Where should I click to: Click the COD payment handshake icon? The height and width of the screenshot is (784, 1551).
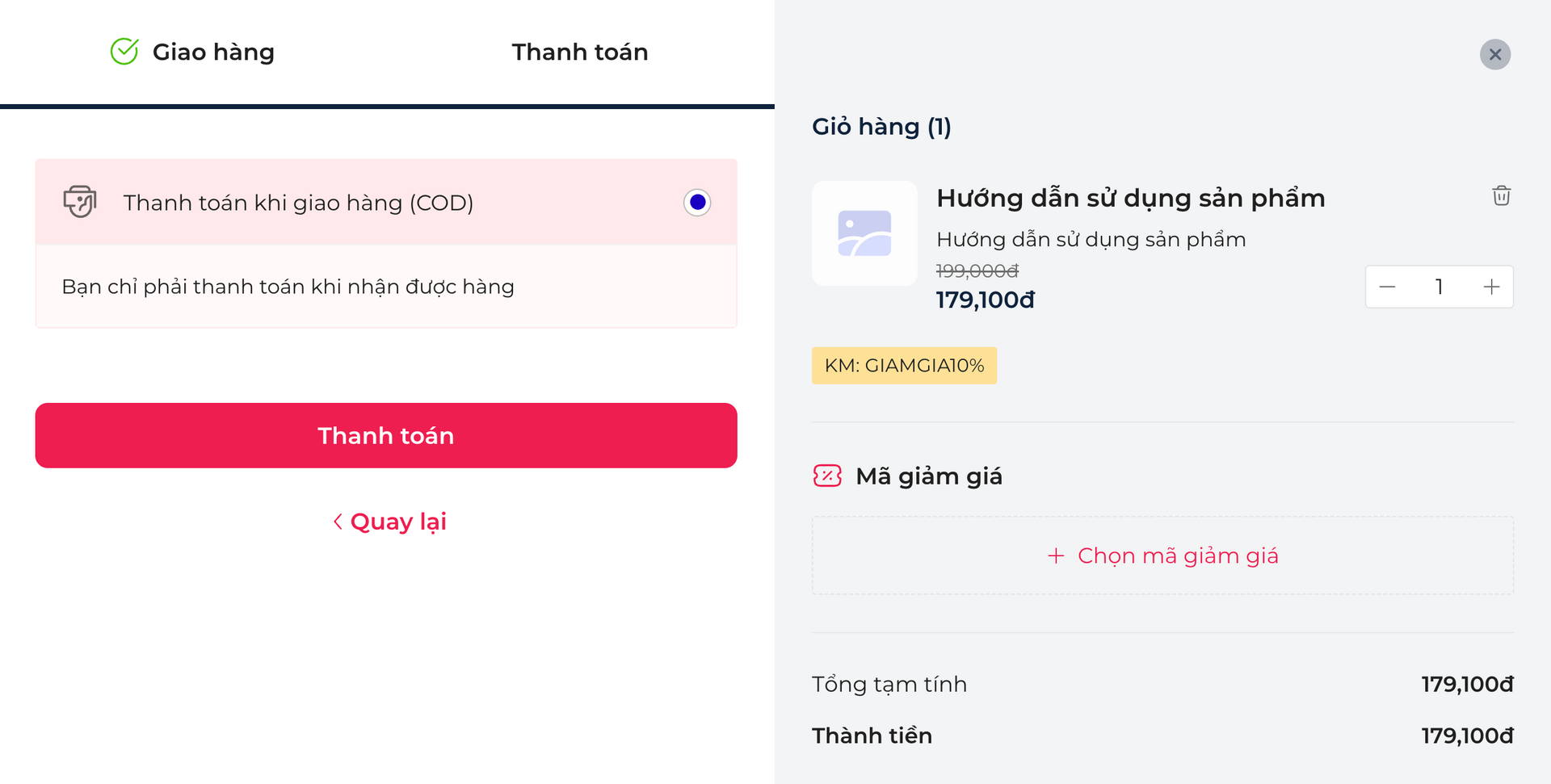(80, 202)
